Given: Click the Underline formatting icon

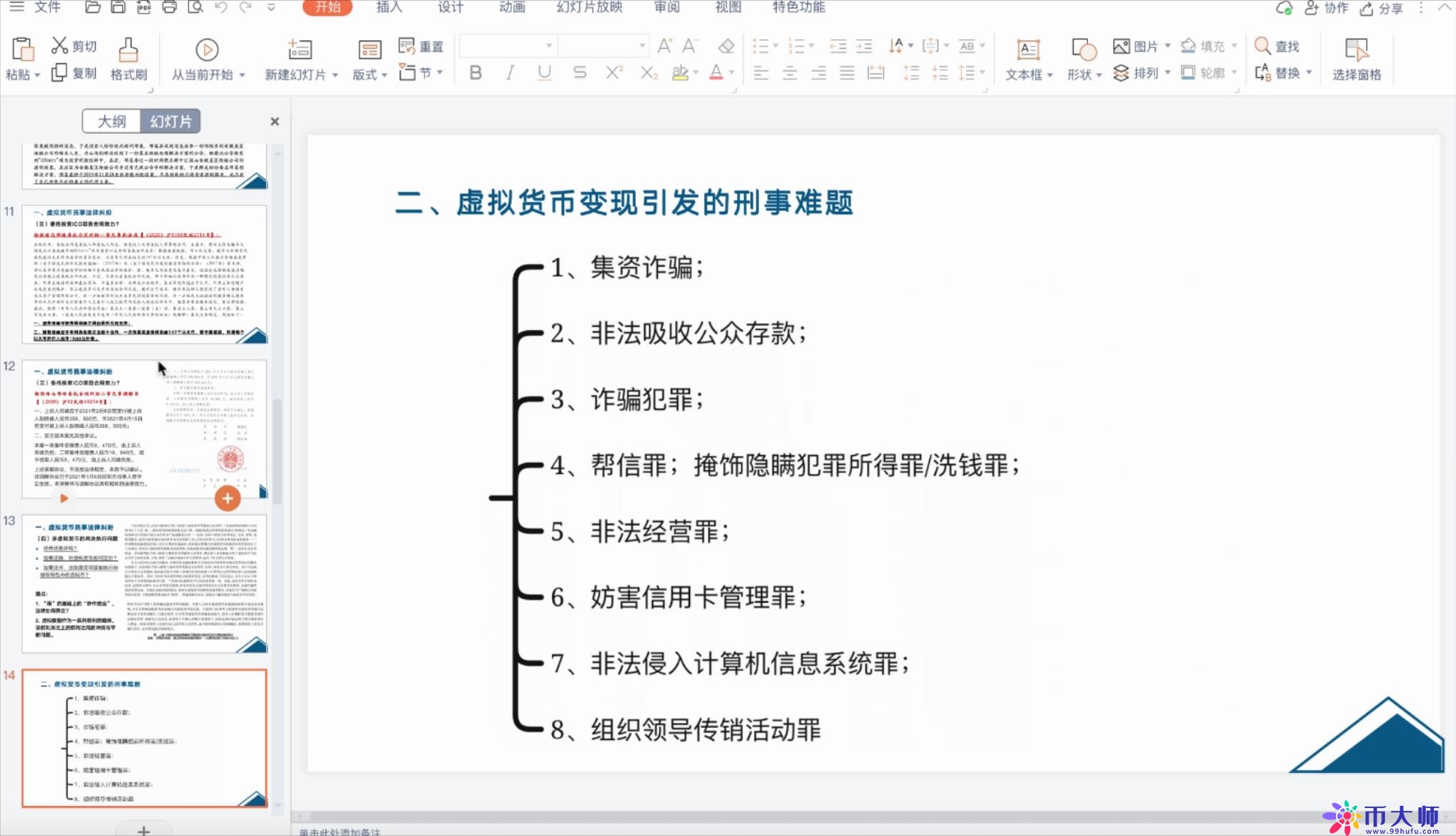Looking at the screenshot, I should pos(545,73).
